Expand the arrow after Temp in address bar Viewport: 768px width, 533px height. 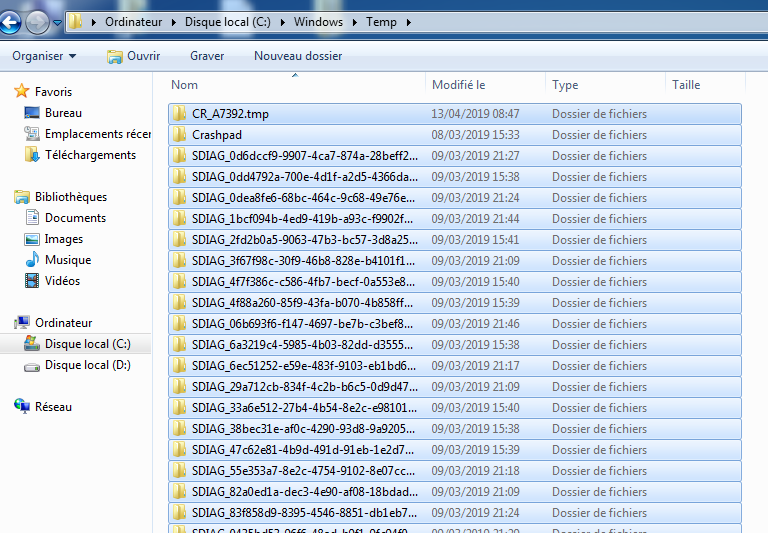(407, 22)
